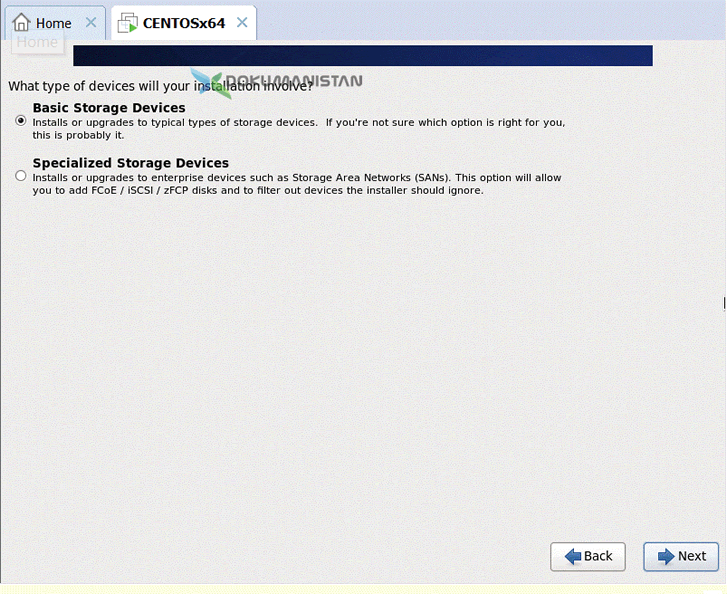Click the Next button
The width and height of the screenshot is (727, 594).
(x=681, y=556)
